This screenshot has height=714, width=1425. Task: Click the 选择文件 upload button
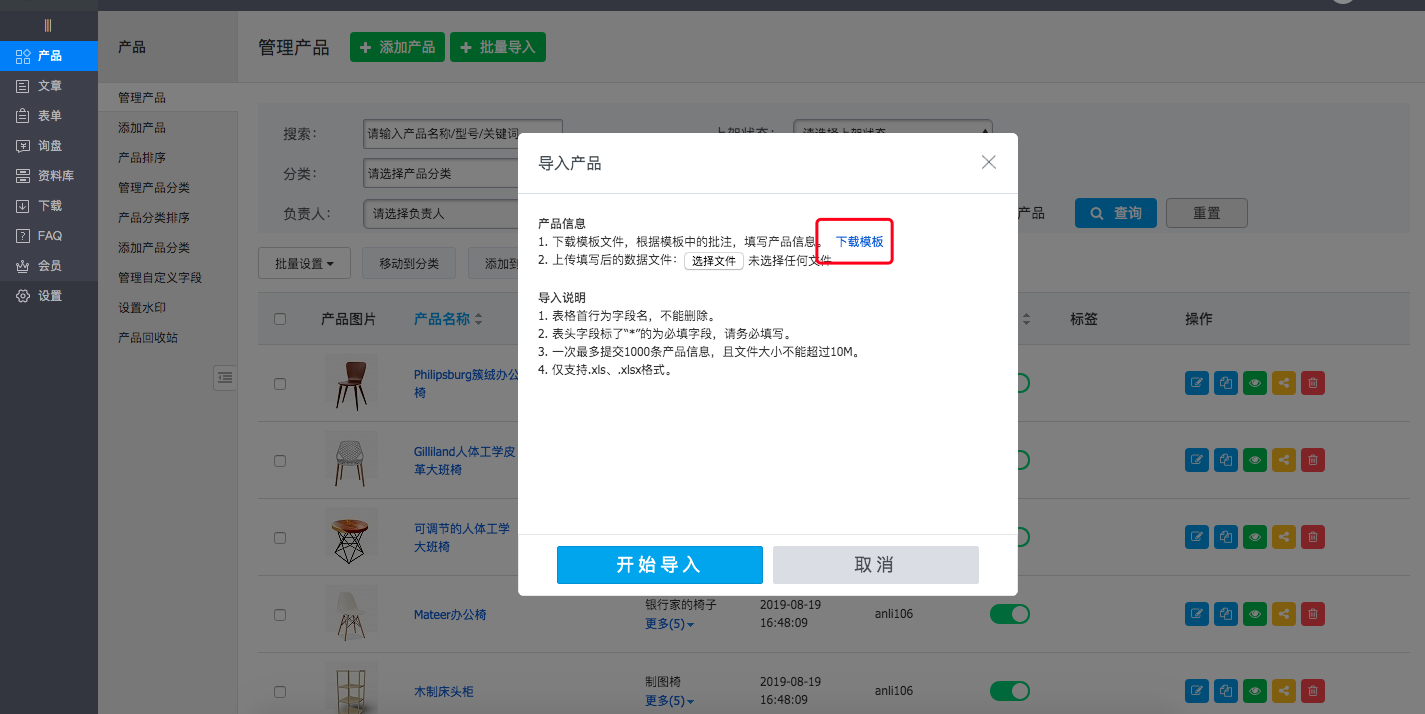point(714,261)
